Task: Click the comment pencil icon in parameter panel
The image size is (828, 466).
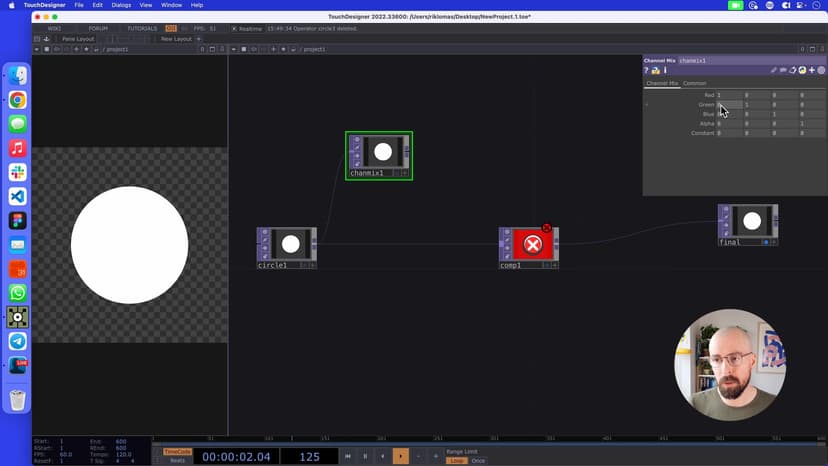Action: (x=774, y=71)
